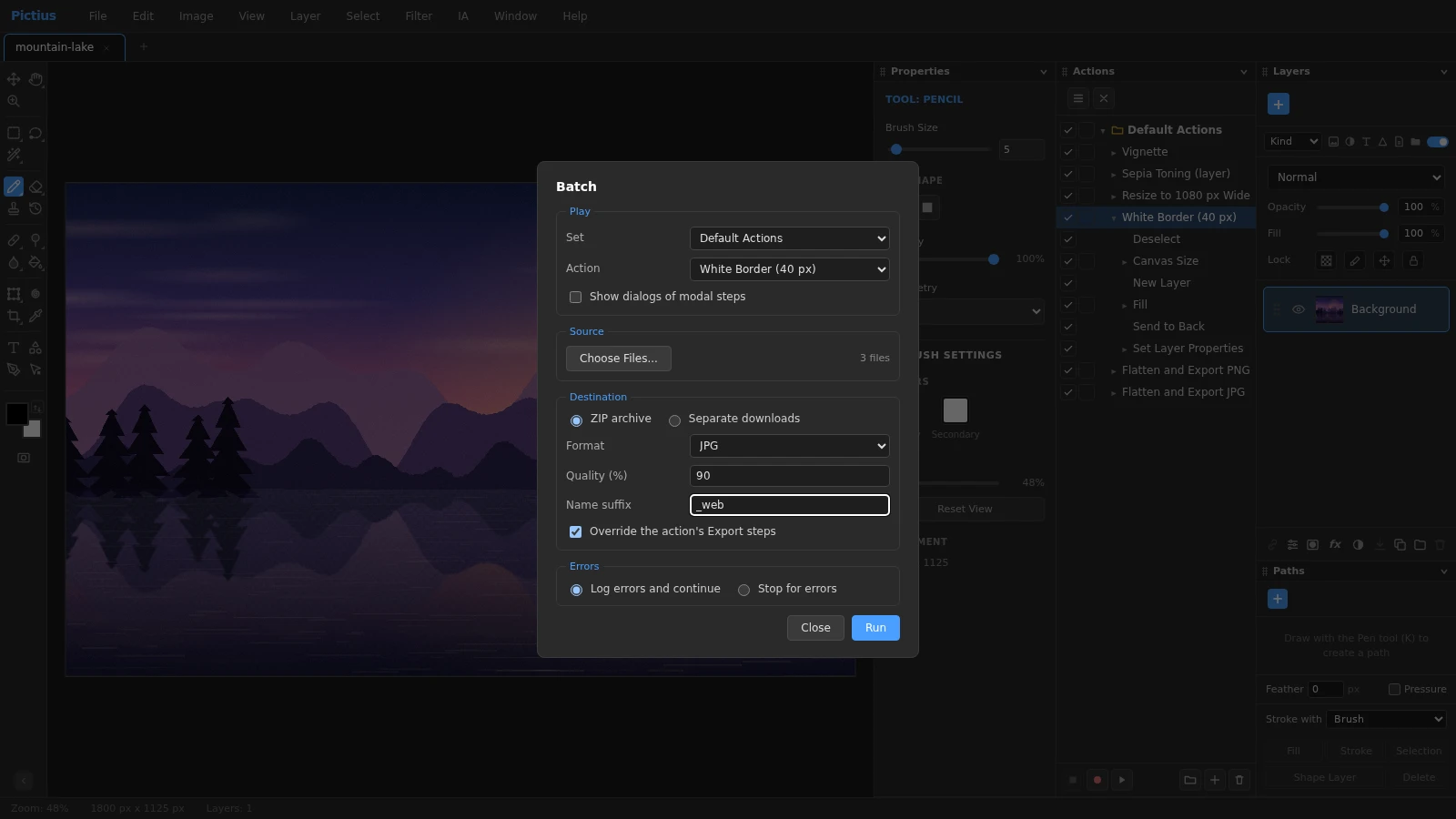Click the Play action button in Actions panel
The image size is (1456, 819).
(x=1122, y=780)
